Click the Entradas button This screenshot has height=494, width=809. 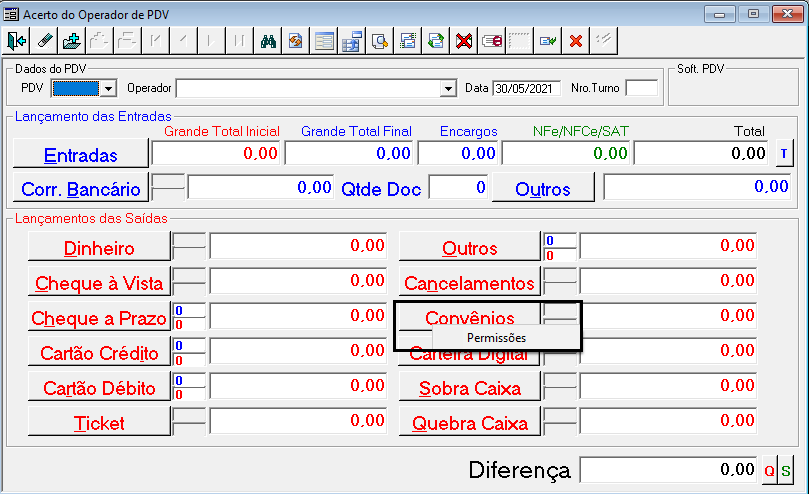point(80,154)
